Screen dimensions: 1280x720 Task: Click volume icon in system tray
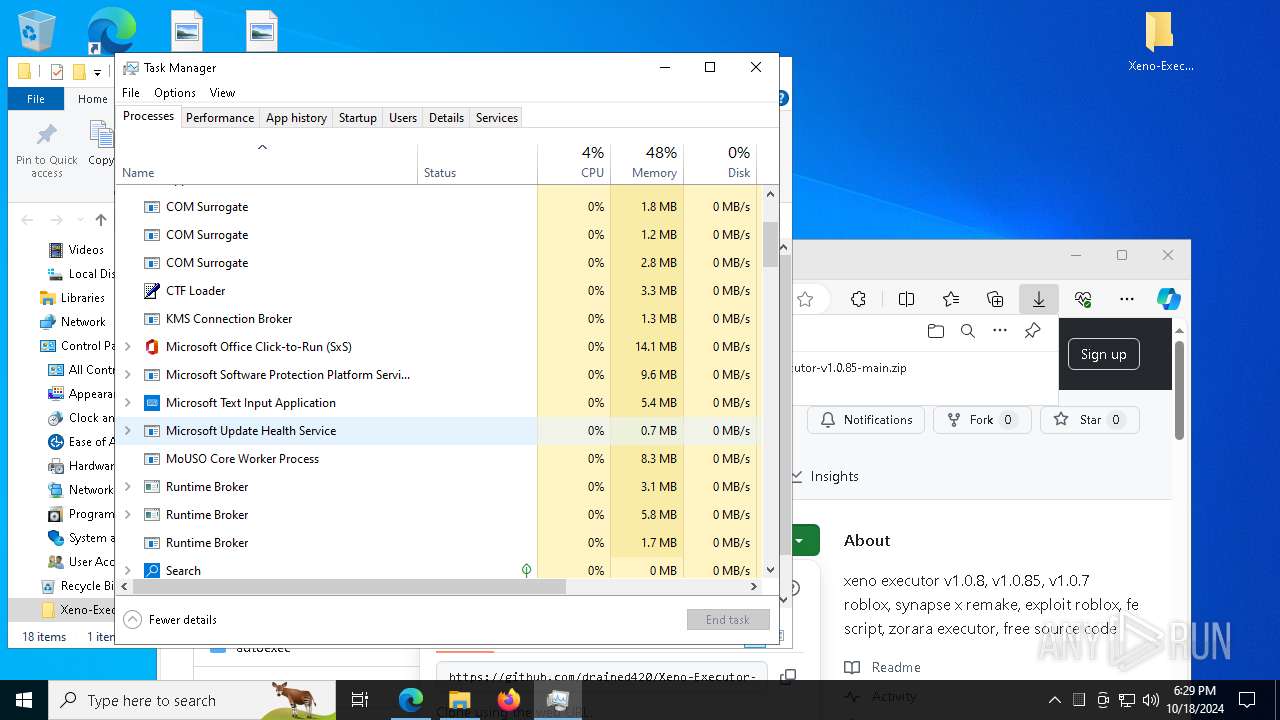tap(1151, 700)
